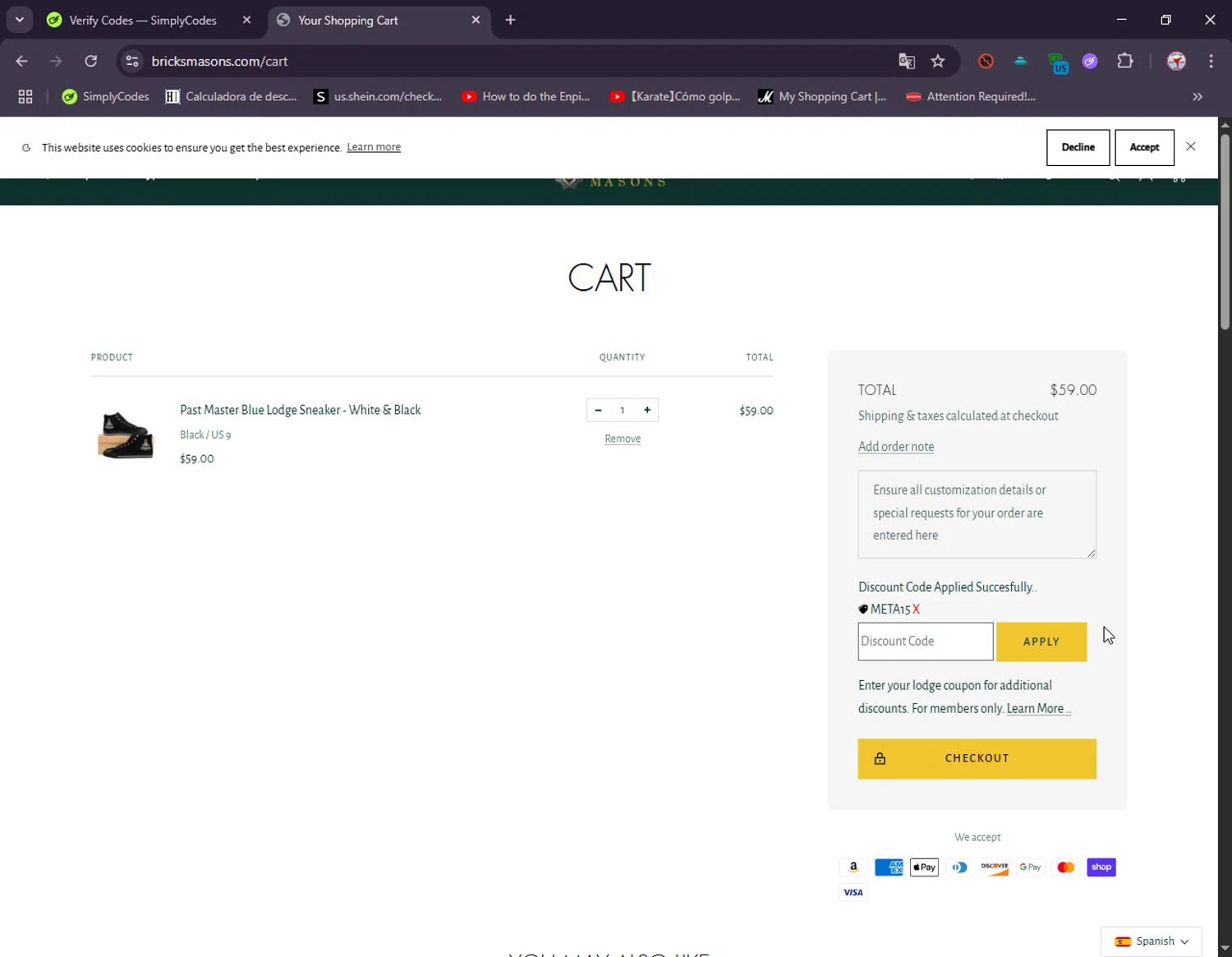Click Add order note link
The height and width of the screenshot is (957, 1232).
[896, 446]
